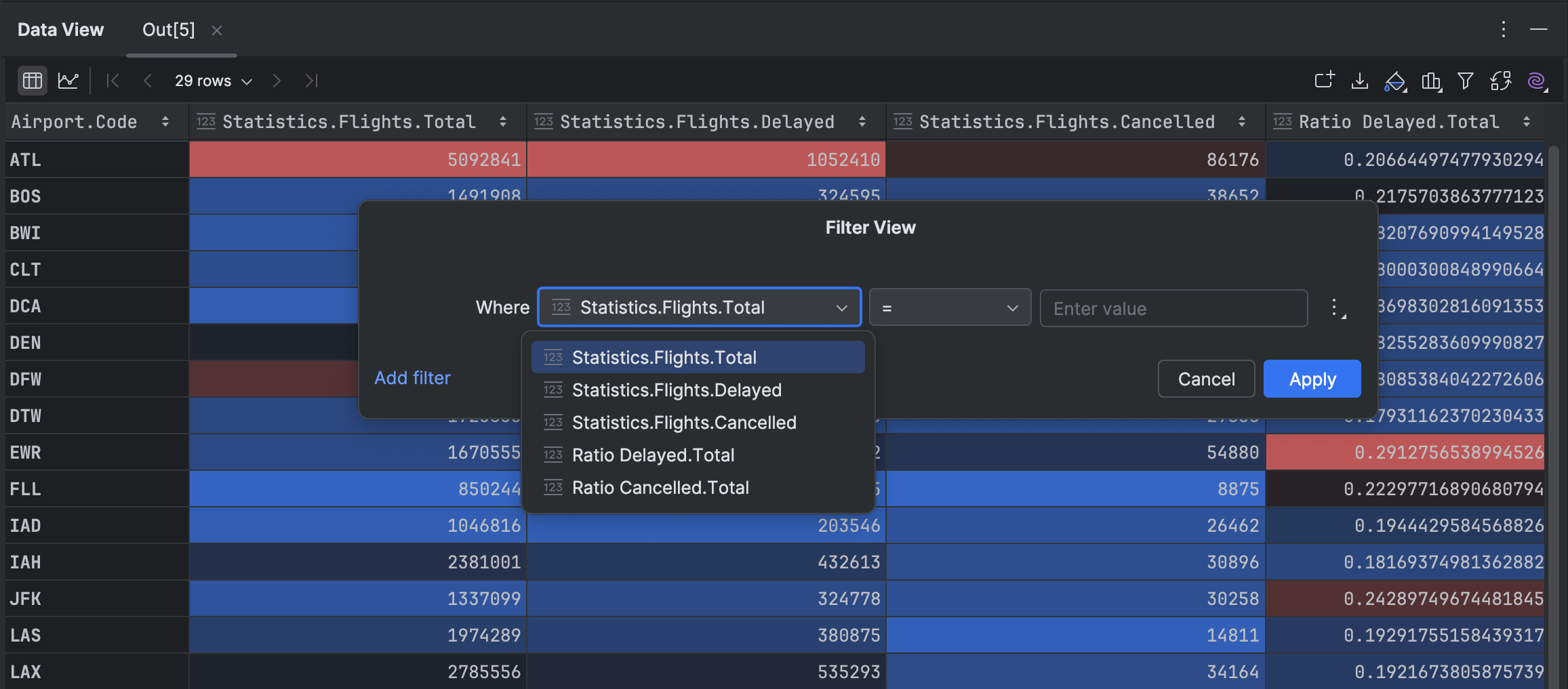Go to next page of rows
This screenshot has height=689, width=1568.
(x=276, y=81)
